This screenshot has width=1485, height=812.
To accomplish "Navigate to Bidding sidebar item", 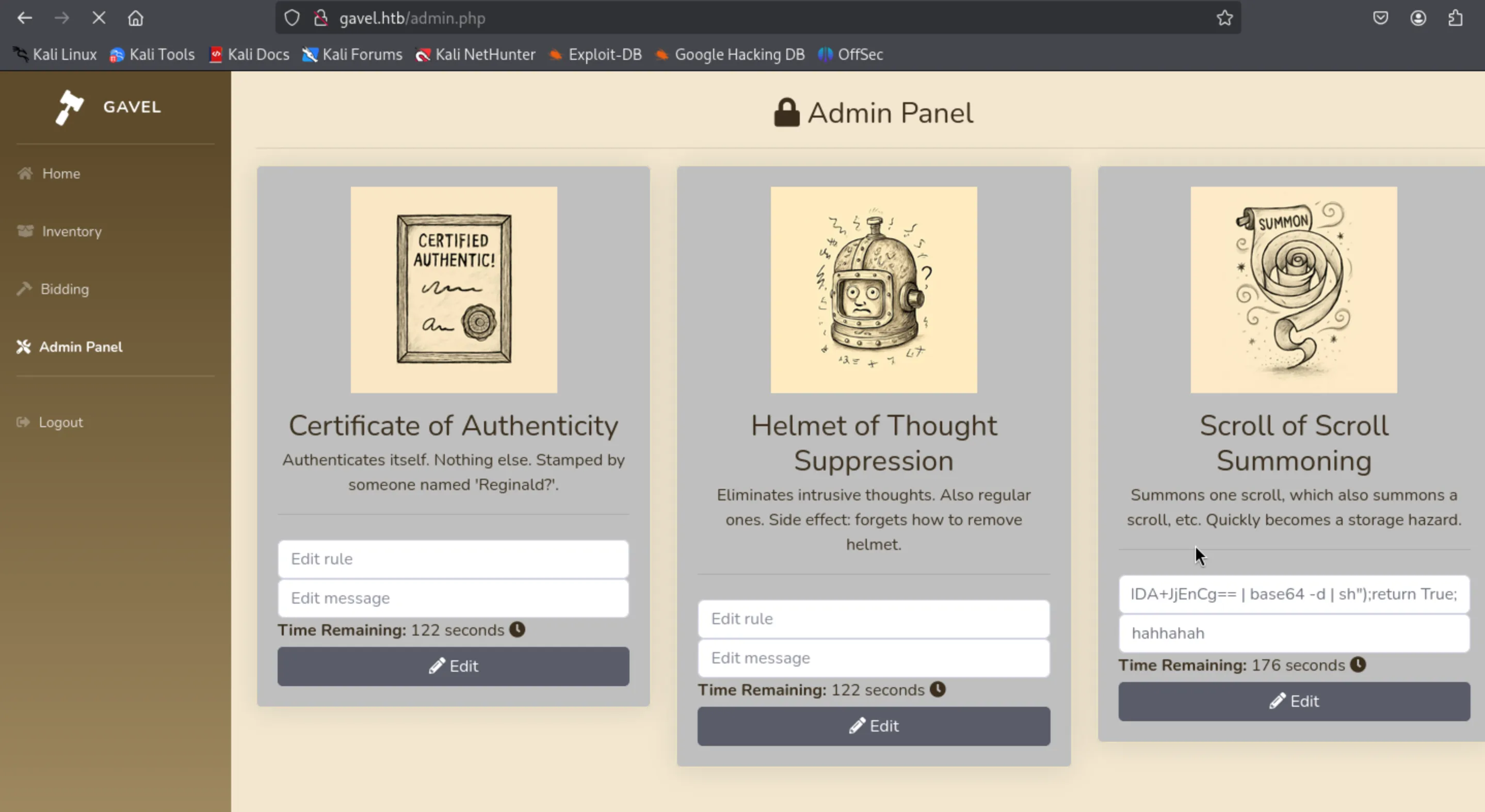I will pyautogui.click(x=64, y=289).
